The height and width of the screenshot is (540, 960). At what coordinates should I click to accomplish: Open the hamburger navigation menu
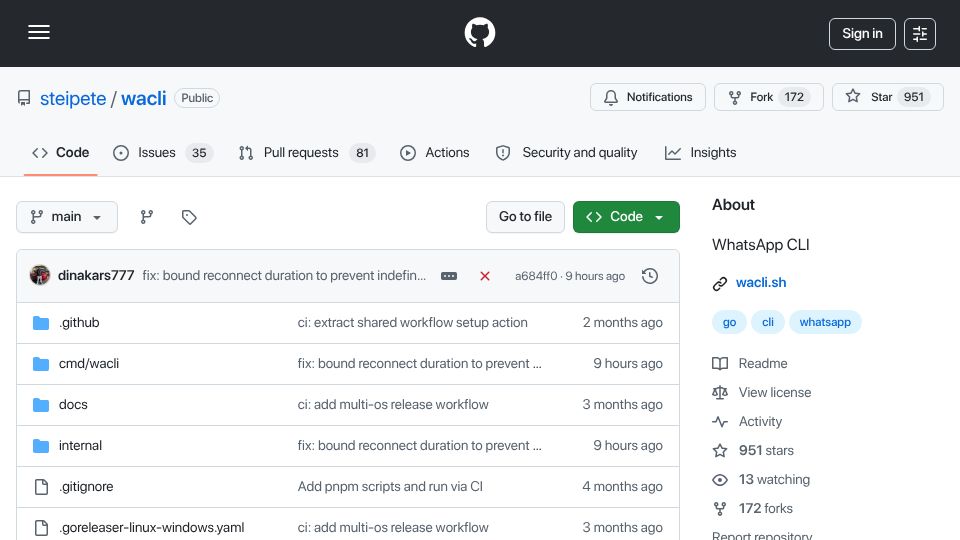tap(39, 32)
